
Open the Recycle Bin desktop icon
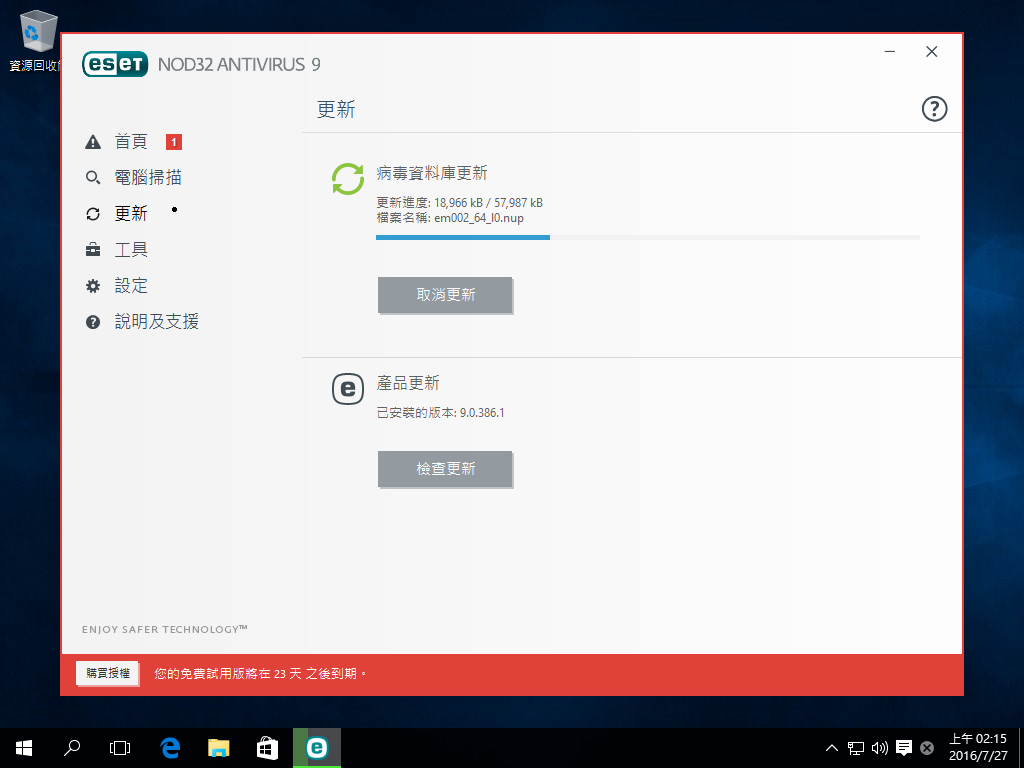38,40
